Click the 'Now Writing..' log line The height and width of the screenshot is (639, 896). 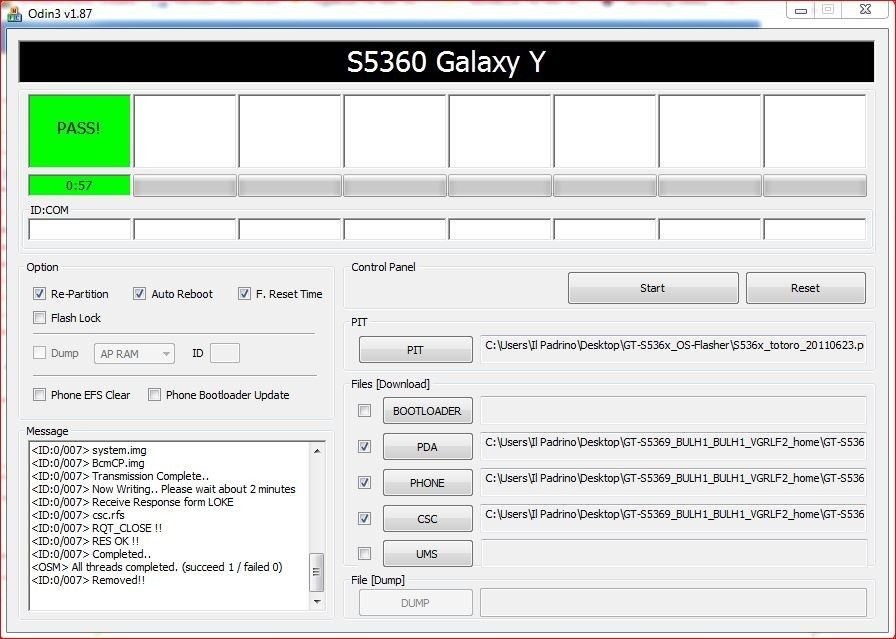click(163, 489)
